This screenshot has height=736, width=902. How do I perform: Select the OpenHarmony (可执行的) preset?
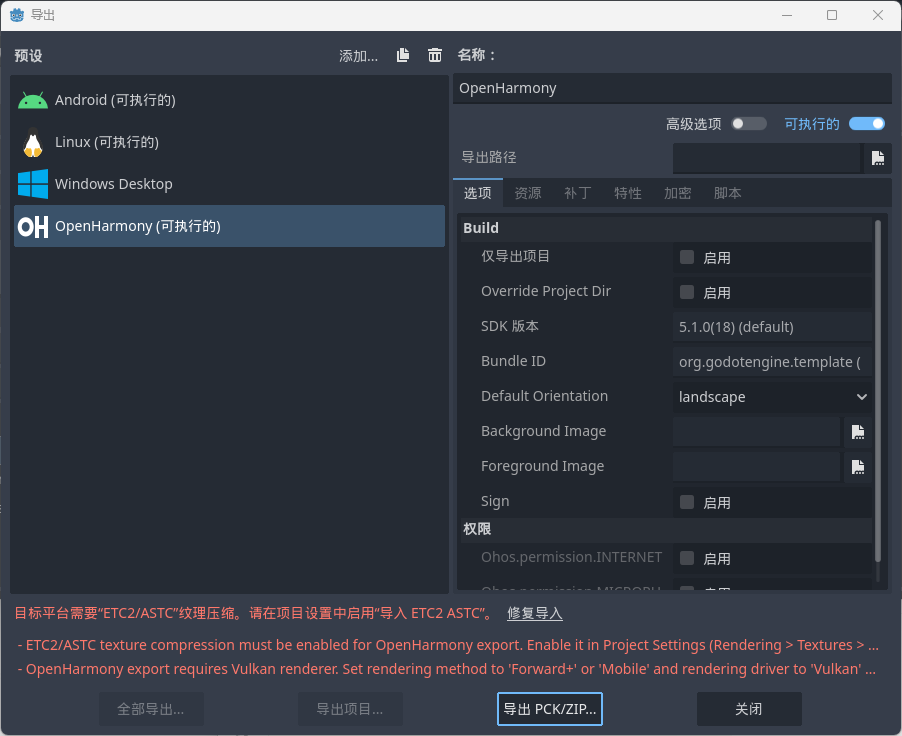(x=230, y=226)
